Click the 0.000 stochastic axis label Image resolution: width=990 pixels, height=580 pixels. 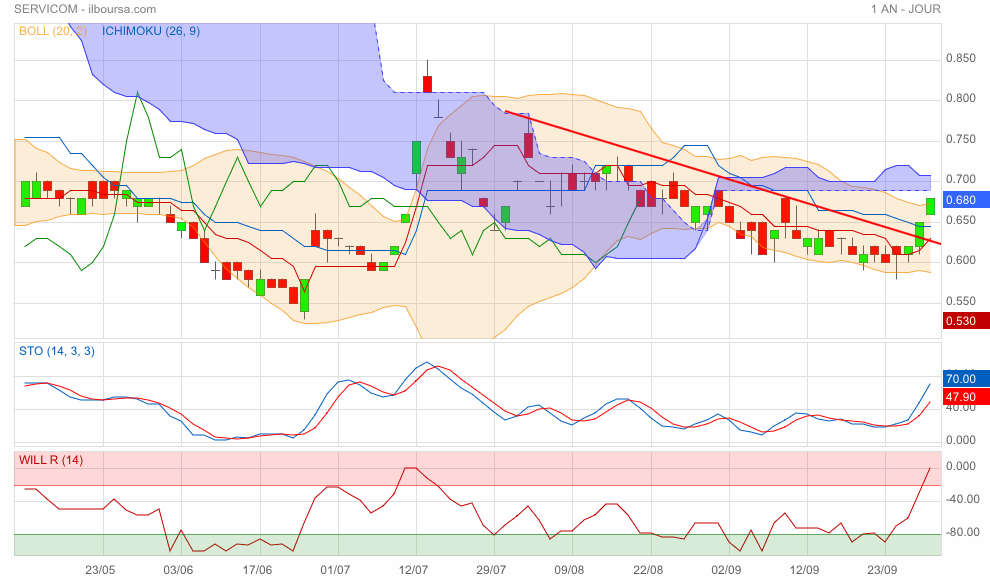(x=960, y=440)
